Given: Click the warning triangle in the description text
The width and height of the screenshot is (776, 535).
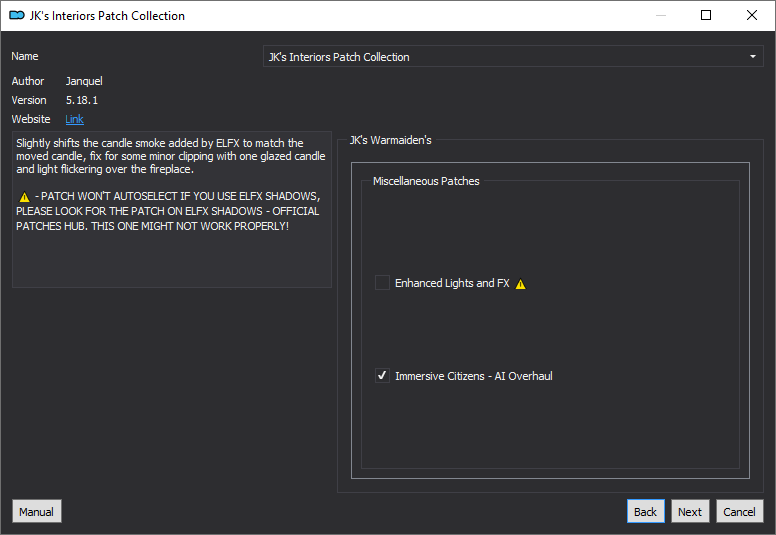Looking at the screenshot, I should (x=24, y=197).
